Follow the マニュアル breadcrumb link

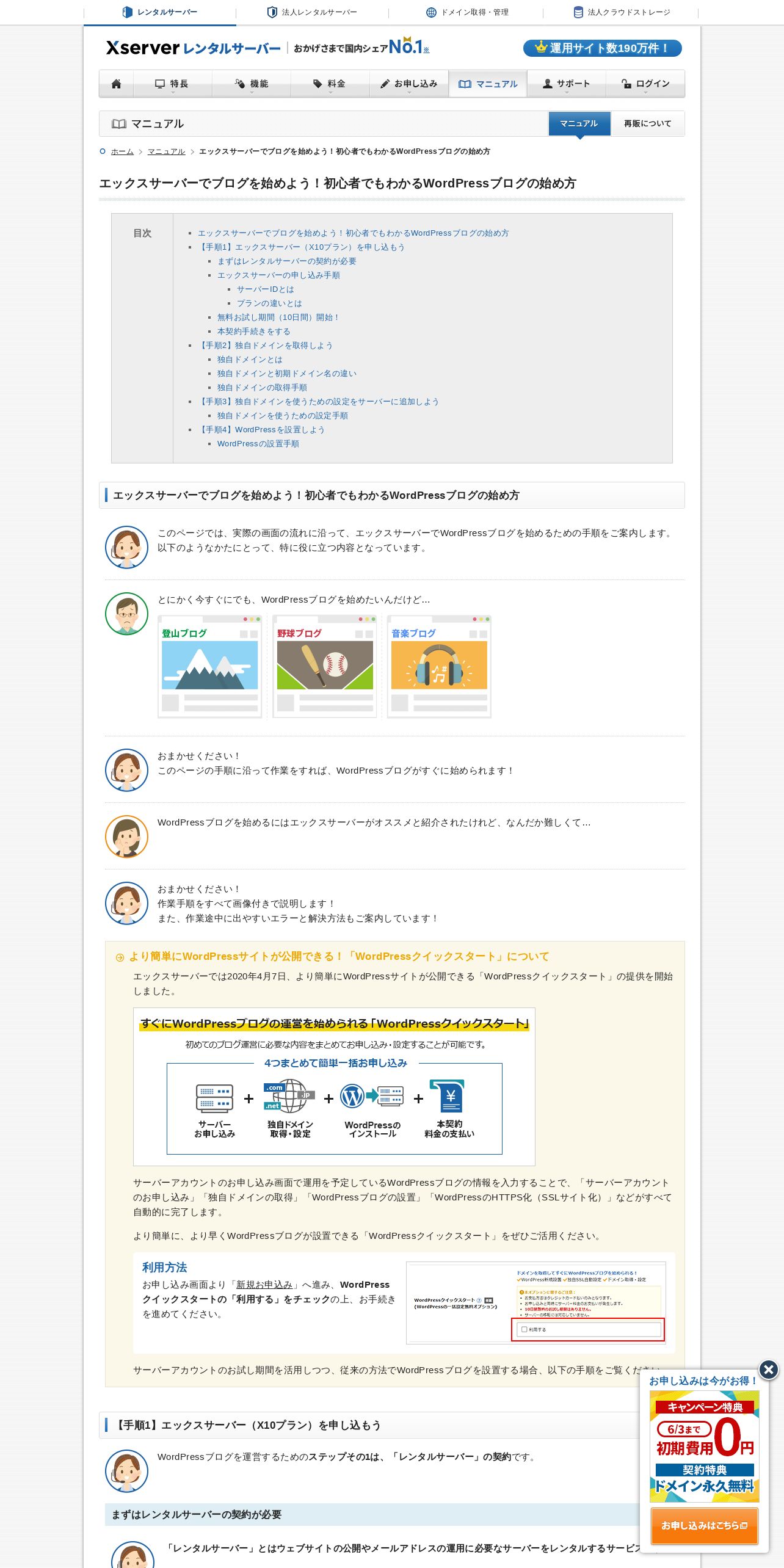(166, 151)
